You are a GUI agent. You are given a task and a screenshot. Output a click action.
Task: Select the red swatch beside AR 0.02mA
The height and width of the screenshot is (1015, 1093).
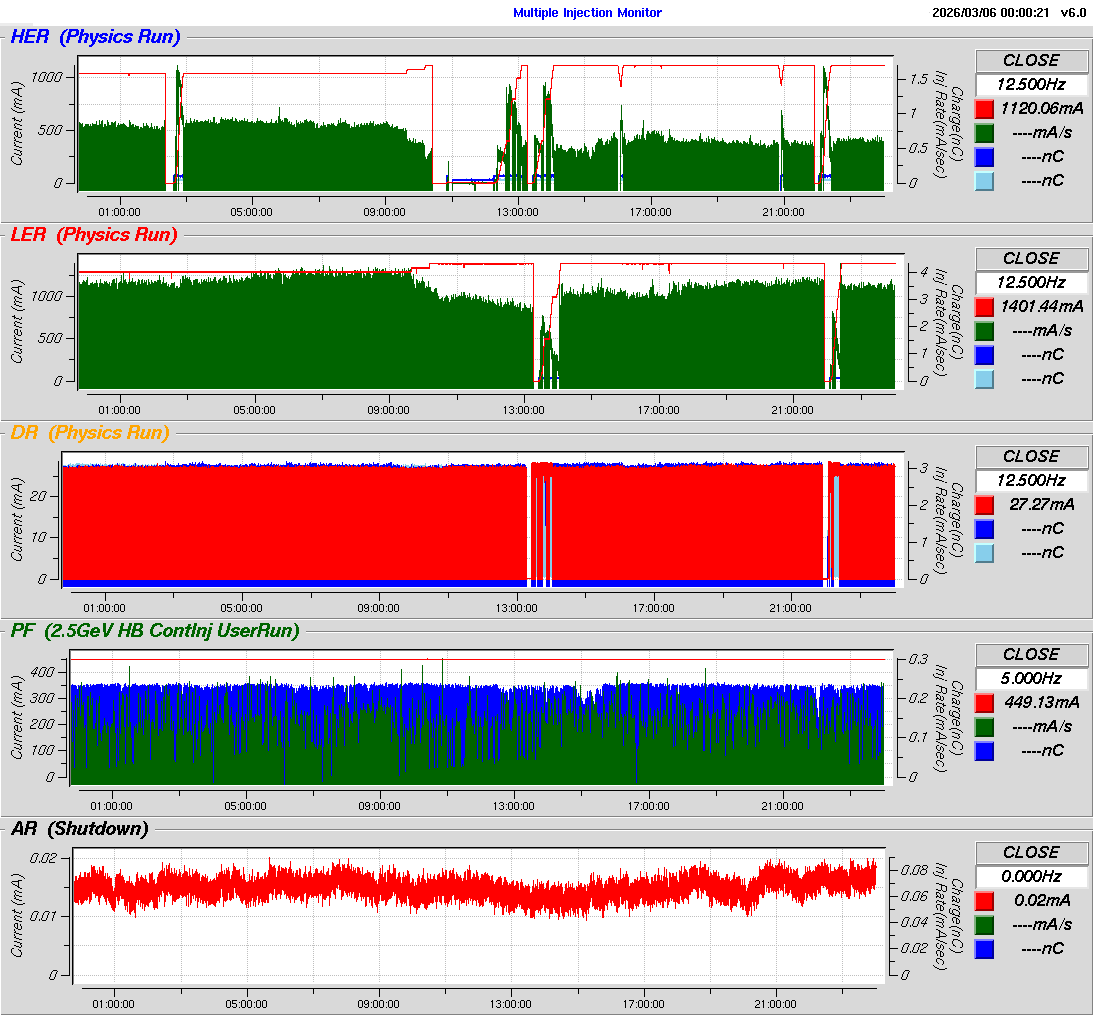pos(984,900)
